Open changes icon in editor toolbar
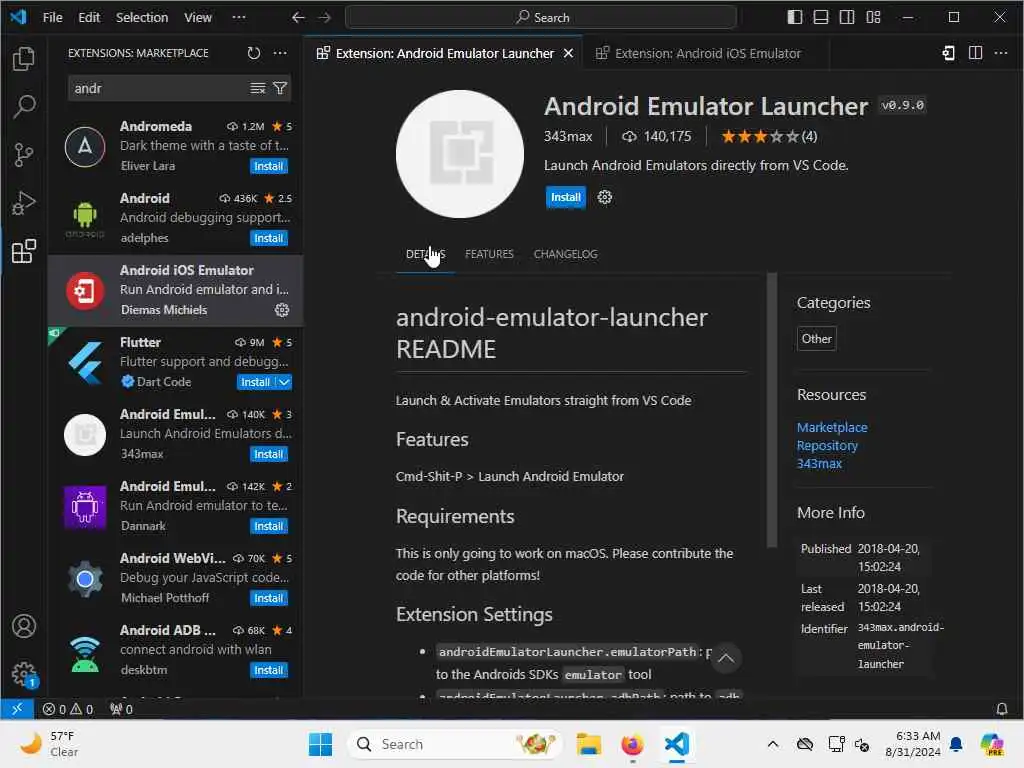The image size is (1024, 768). 949,53
